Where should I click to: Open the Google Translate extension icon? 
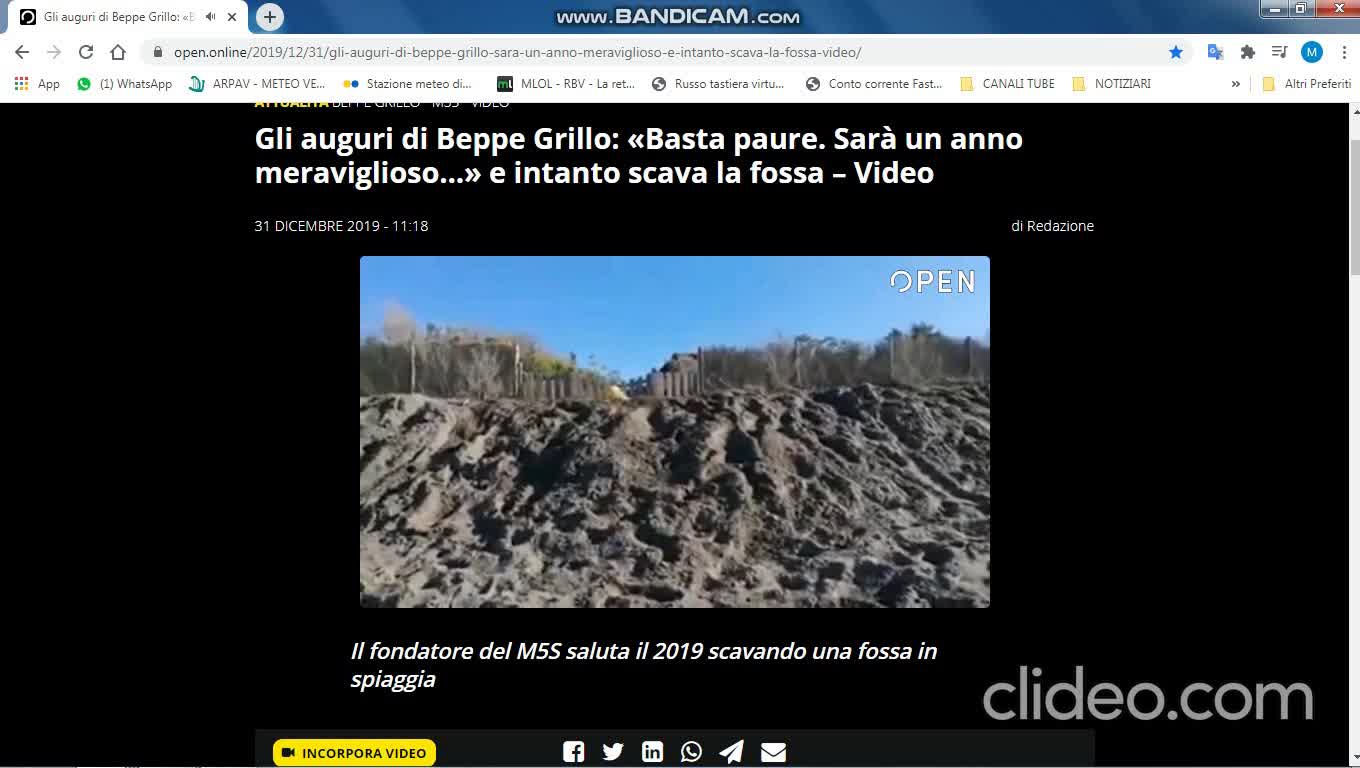(x=1215, y=52)
